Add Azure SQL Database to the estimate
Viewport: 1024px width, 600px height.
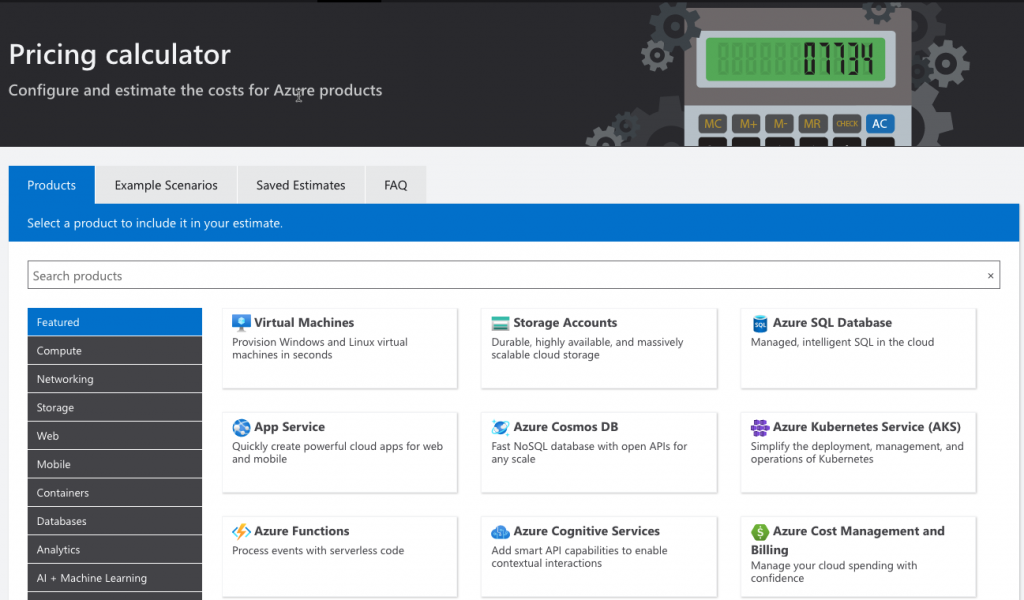pos(858,349)
